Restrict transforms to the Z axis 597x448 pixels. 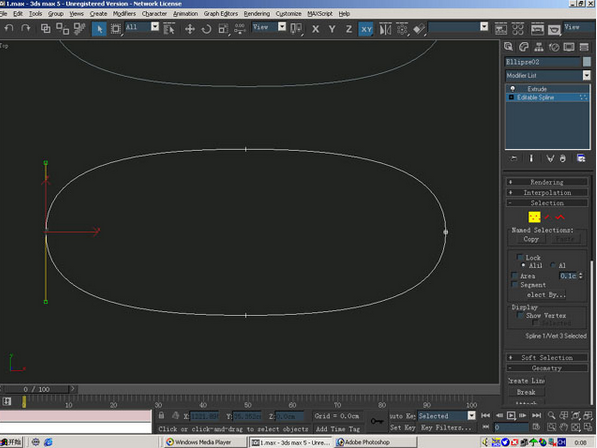click(x=348, y=29)
